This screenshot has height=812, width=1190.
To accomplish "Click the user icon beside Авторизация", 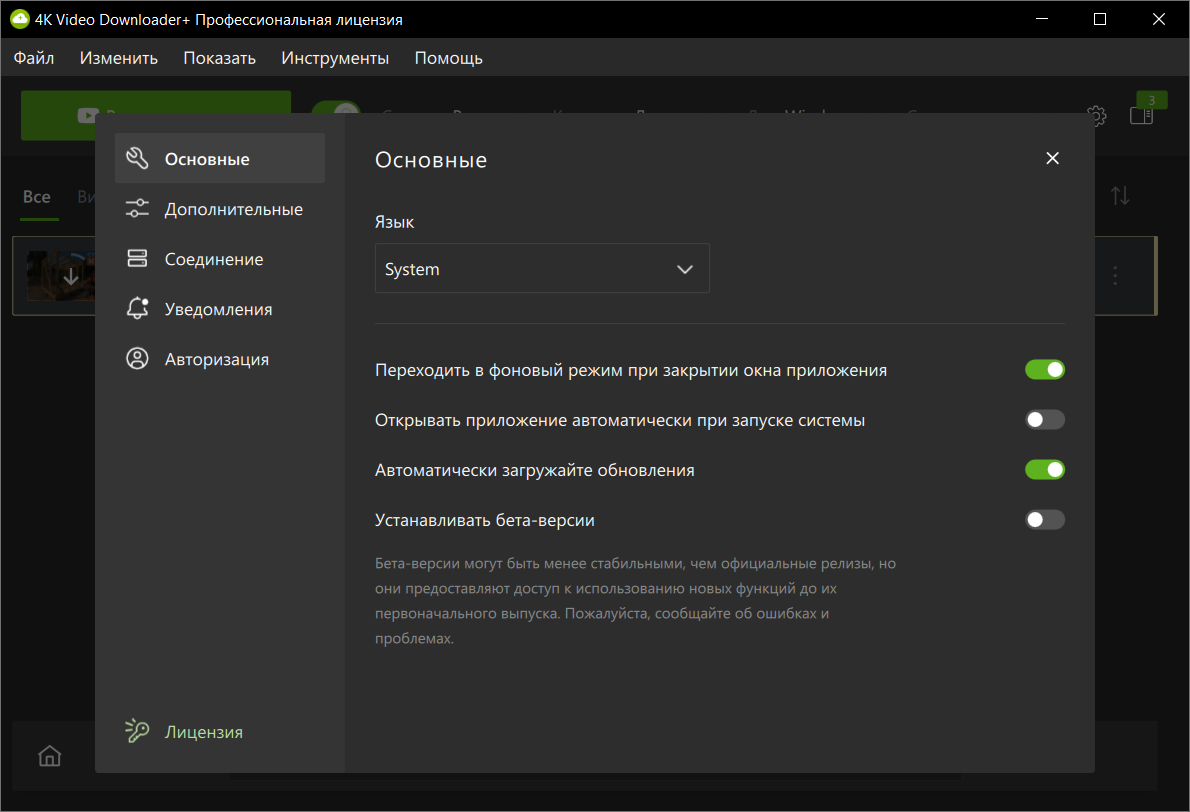I will 137,358.
